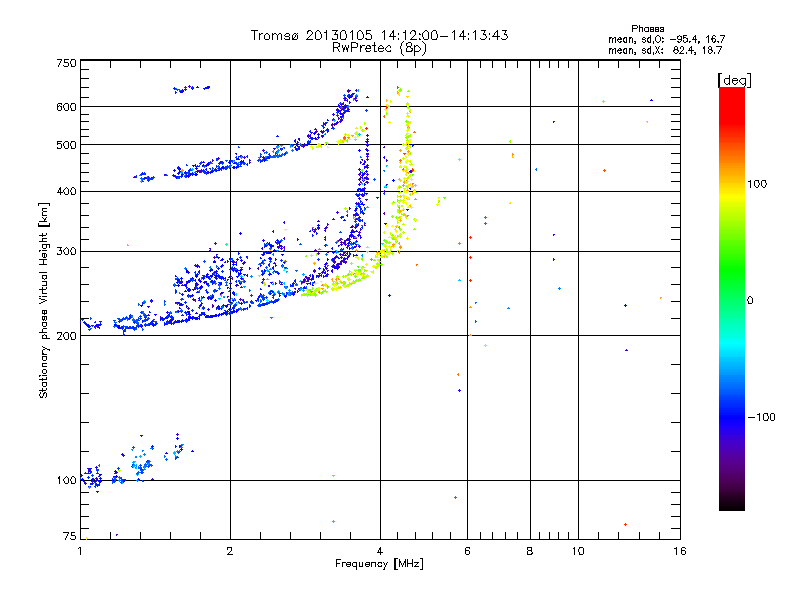Click the 'Stationary phase Virtual Height [km]' axis label

[x=44, y=301]
